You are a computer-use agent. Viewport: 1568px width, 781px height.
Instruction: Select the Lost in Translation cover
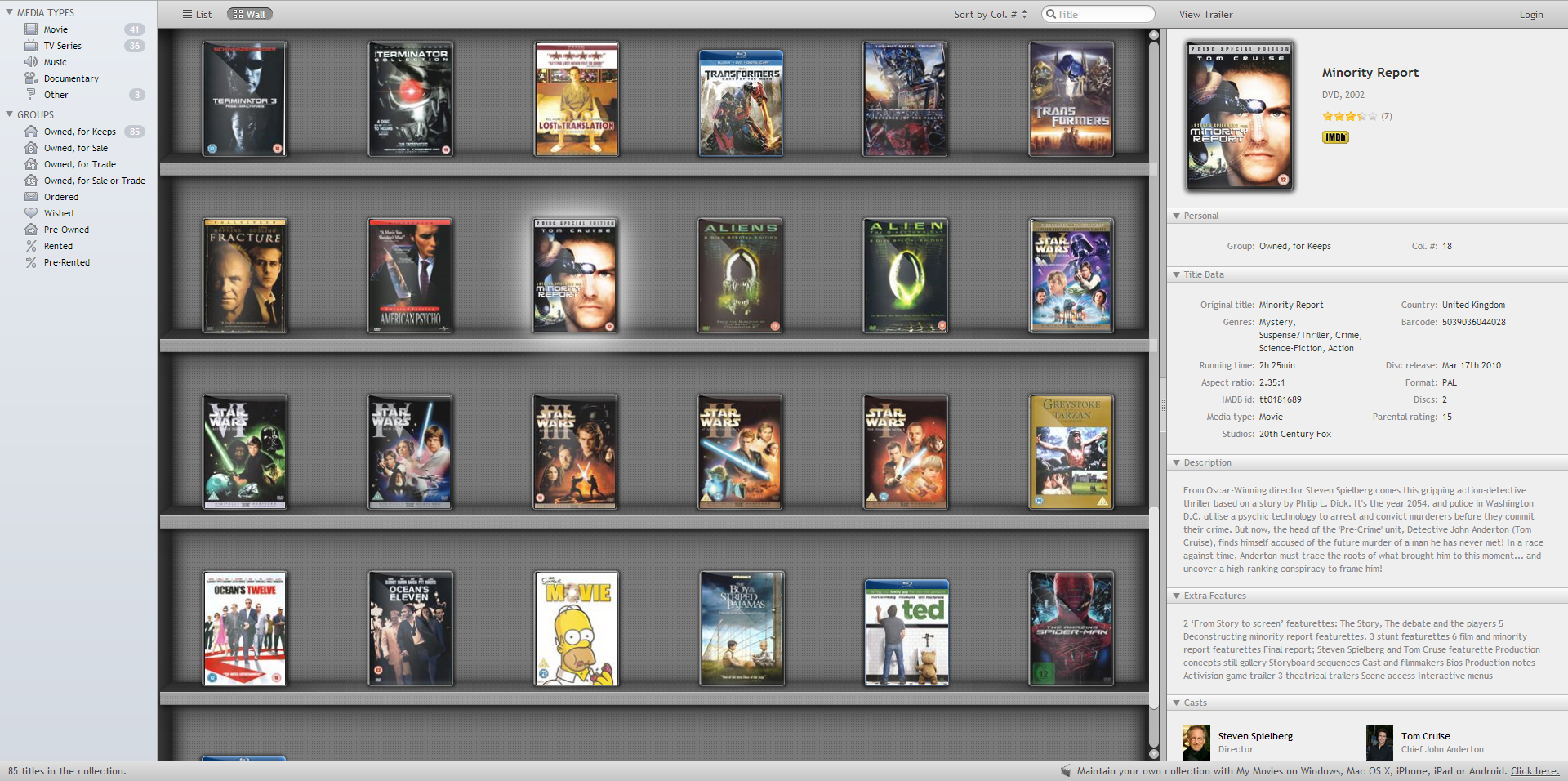pyautogui.click(x=577, y=99)
